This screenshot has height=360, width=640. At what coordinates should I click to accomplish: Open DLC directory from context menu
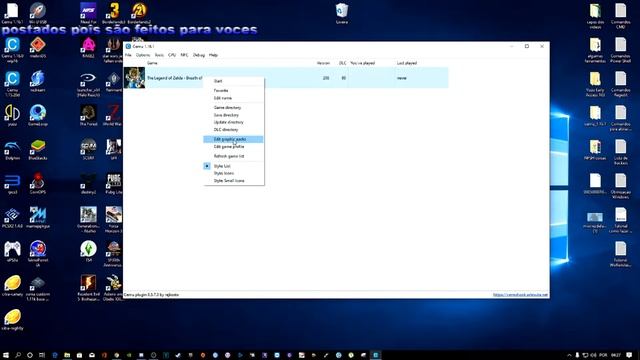point(233,130)
